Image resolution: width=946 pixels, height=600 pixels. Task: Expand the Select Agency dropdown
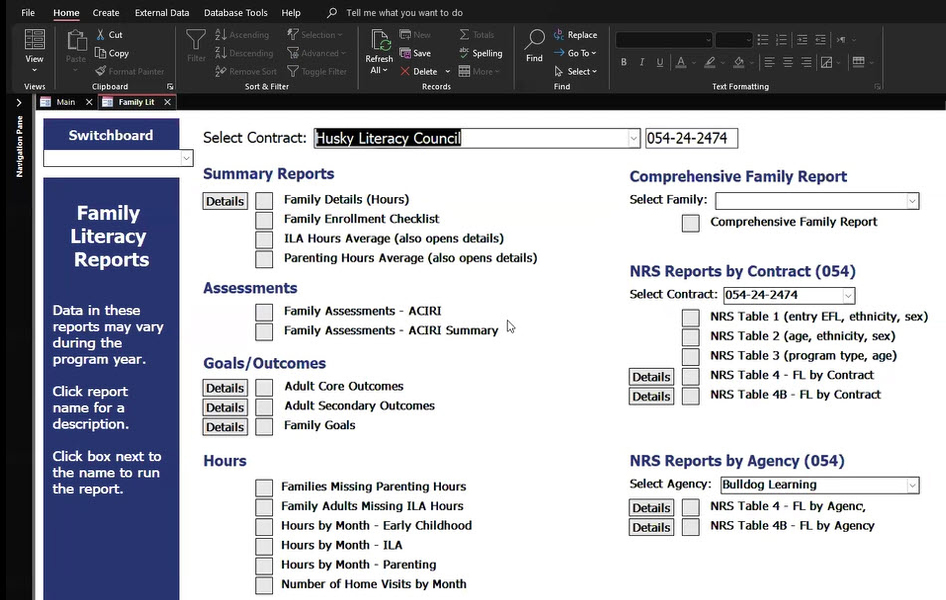(912, 485)
